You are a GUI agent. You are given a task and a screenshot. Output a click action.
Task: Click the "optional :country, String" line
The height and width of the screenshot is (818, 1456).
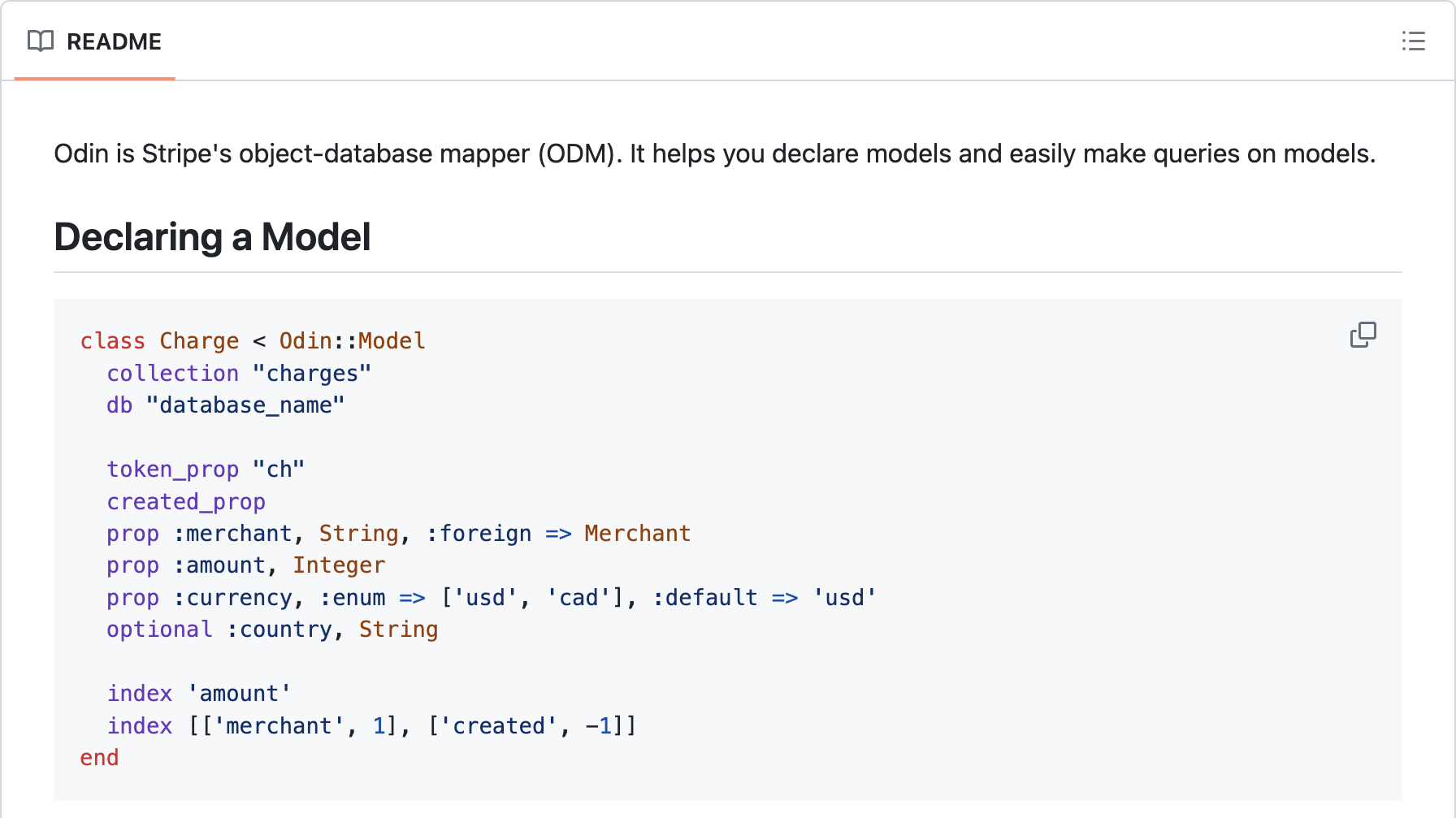272,630
